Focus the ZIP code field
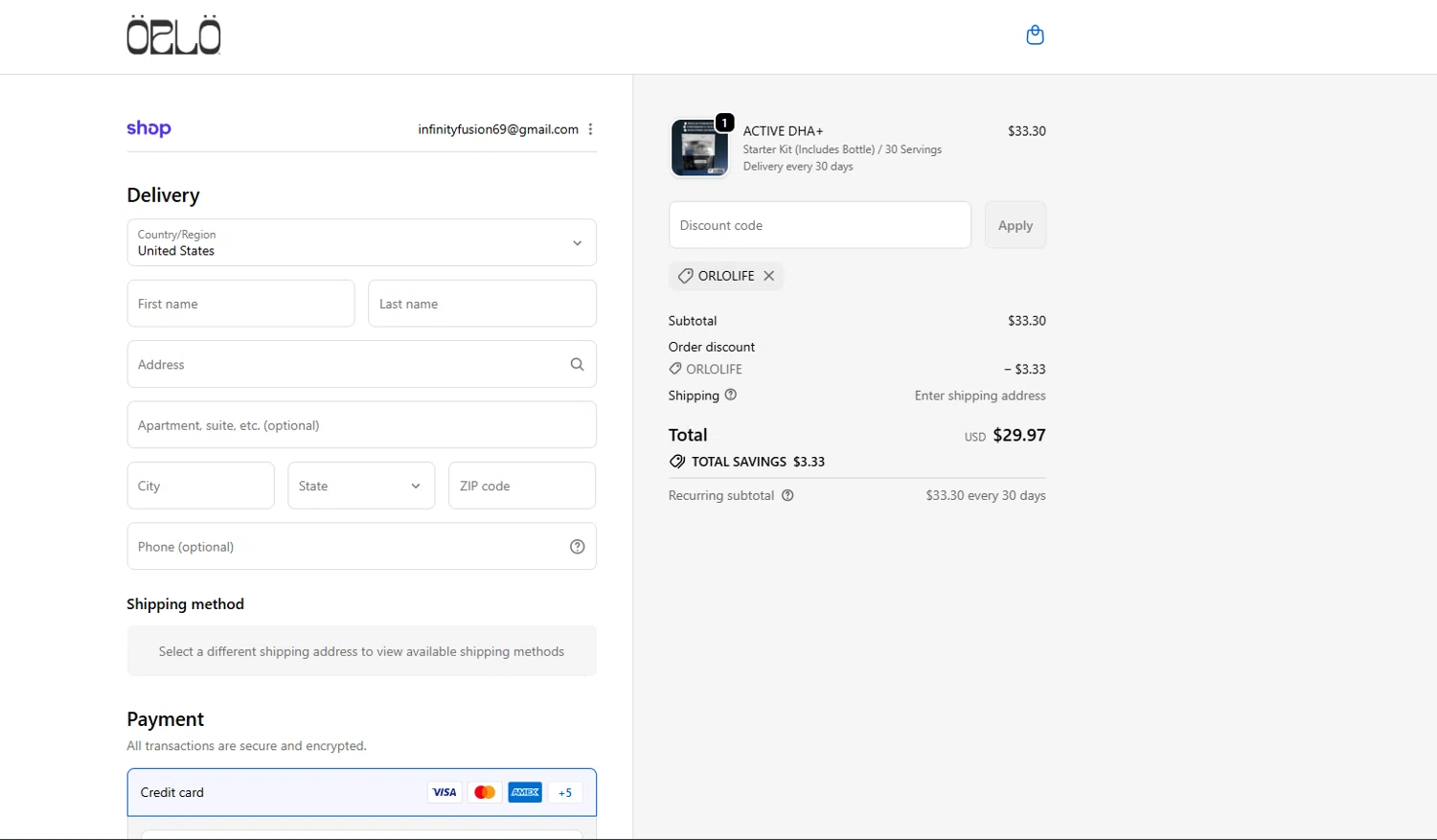Viewport: 1437px width, 840px height. (522, 486)
